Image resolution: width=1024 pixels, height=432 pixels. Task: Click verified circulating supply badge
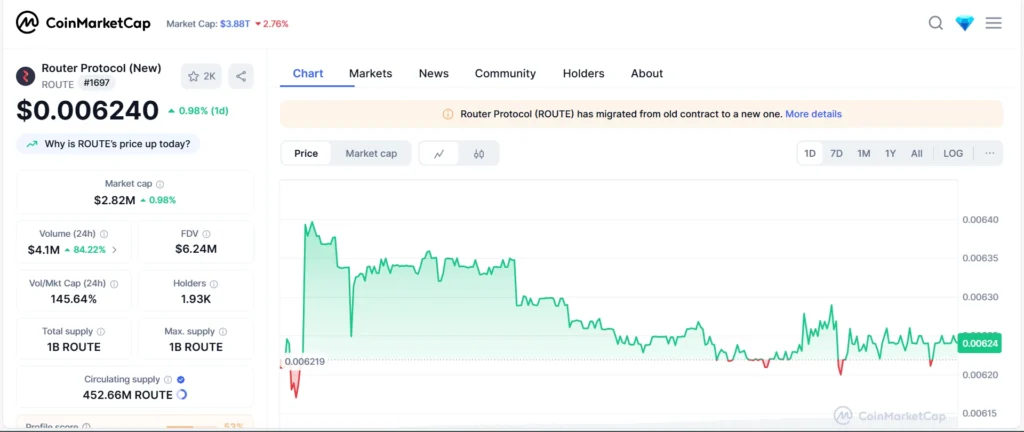[x=181, y=379]
